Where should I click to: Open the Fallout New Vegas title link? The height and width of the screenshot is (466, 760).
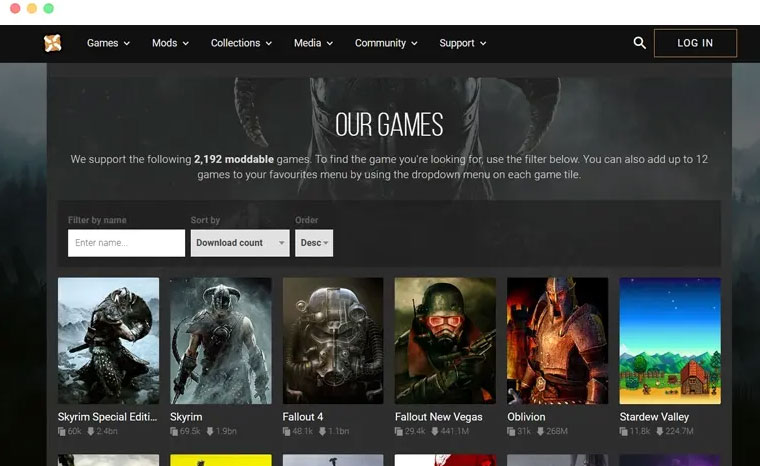[439, 417]
